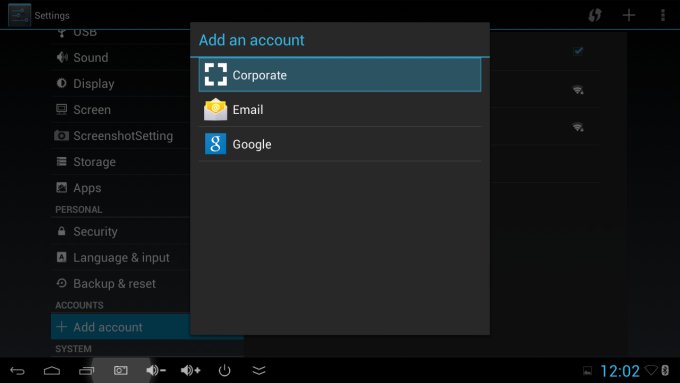
Task: Click the ScreenshotSetting camera icon
Action: click(x=61, y=136)
